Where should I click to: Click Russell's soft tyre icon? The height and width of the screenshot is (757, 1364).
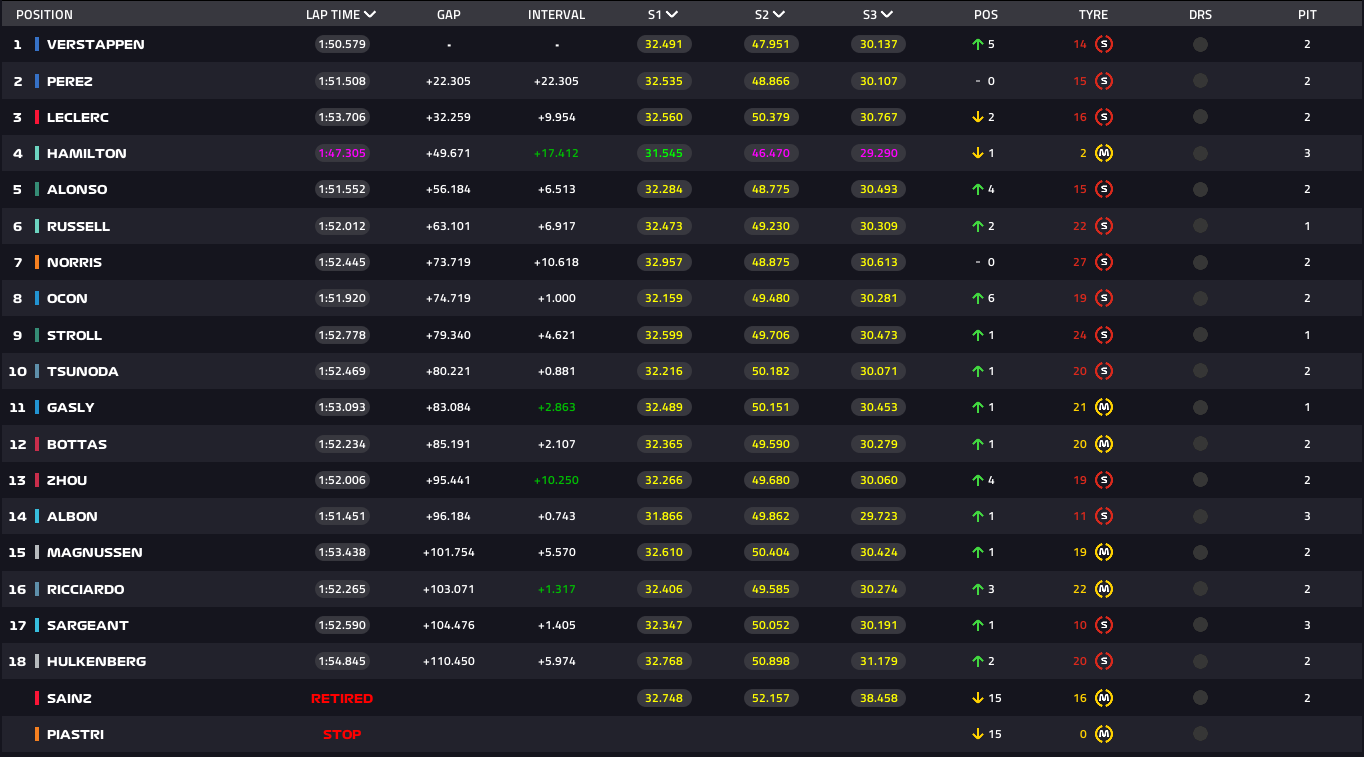click(1104, 226)
